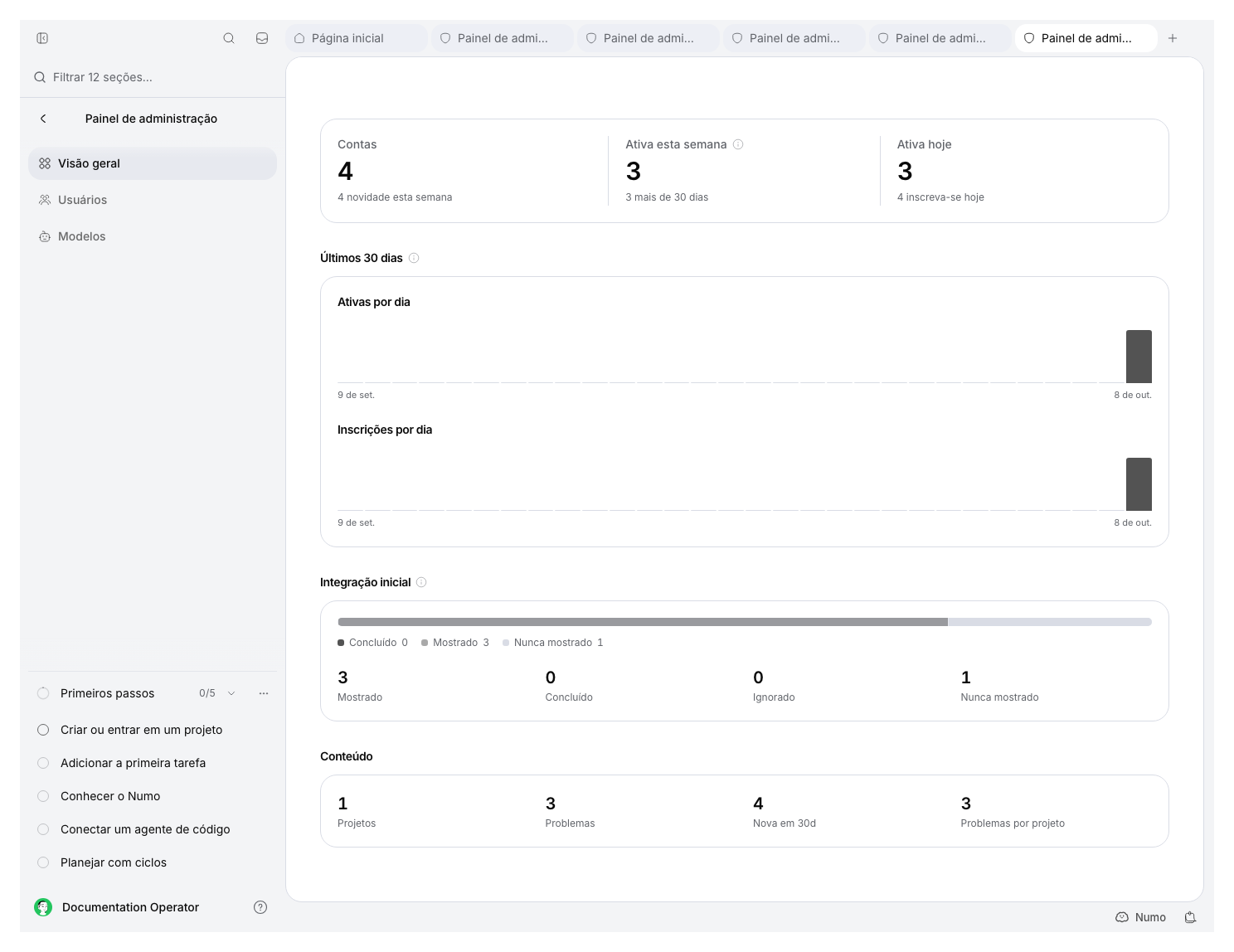Screen dimensions: 1234x952
Task: Select Visão geral in the sidebar
Action: [x=153, y=163]
